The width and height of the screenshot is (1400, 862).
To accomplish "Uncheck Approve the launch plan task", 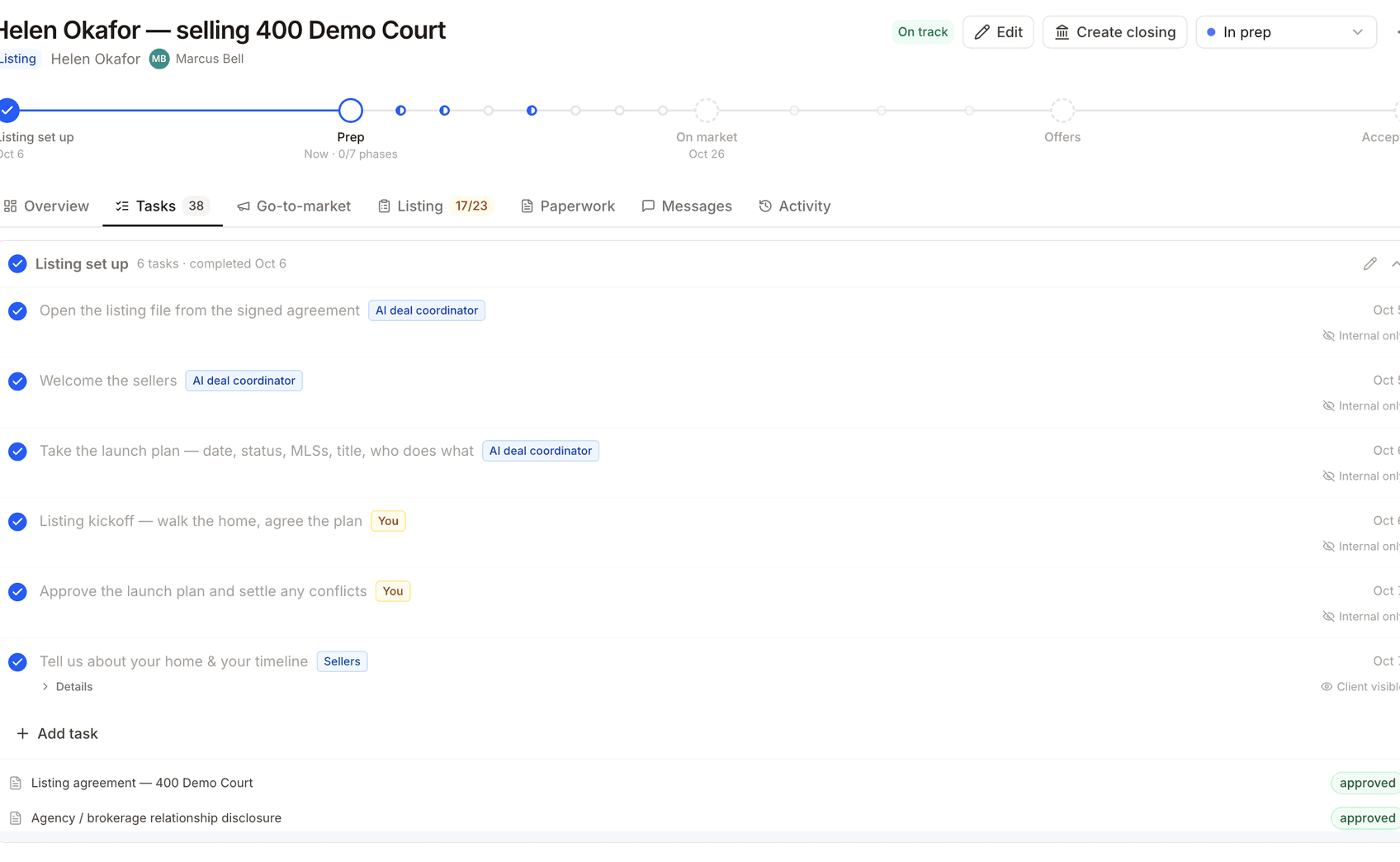I will (17, 592).
